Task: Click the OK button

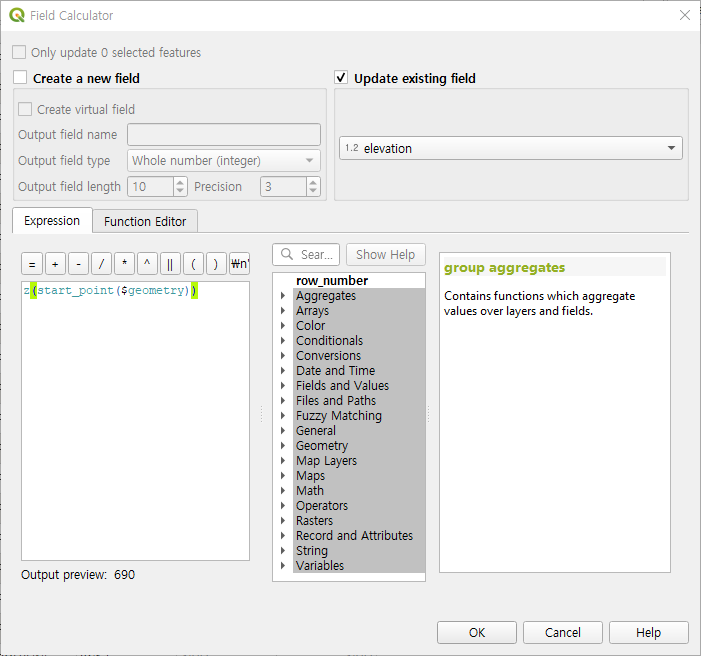Action: point(477,632)
